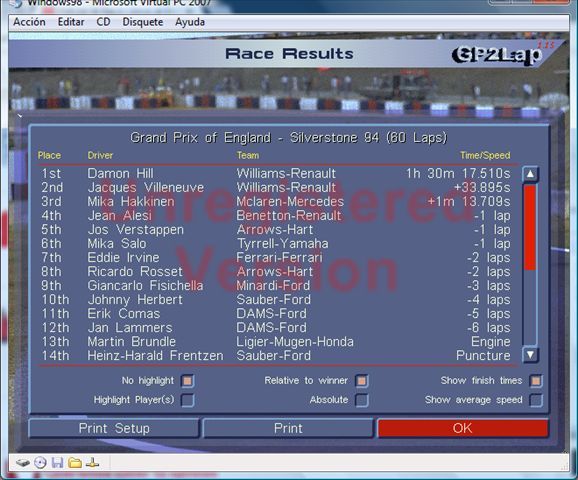Viewport: 578px width, 480px height.
Task: Click the floppy disk icon in status bar
Action: (x=58, y=463)
